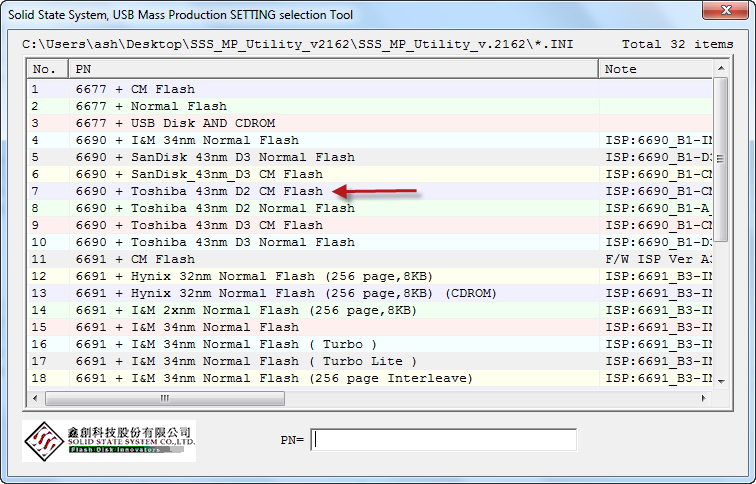Select I&M 34nm (256 page Interleave) row
756x484 pixels.
click(370, 378)
